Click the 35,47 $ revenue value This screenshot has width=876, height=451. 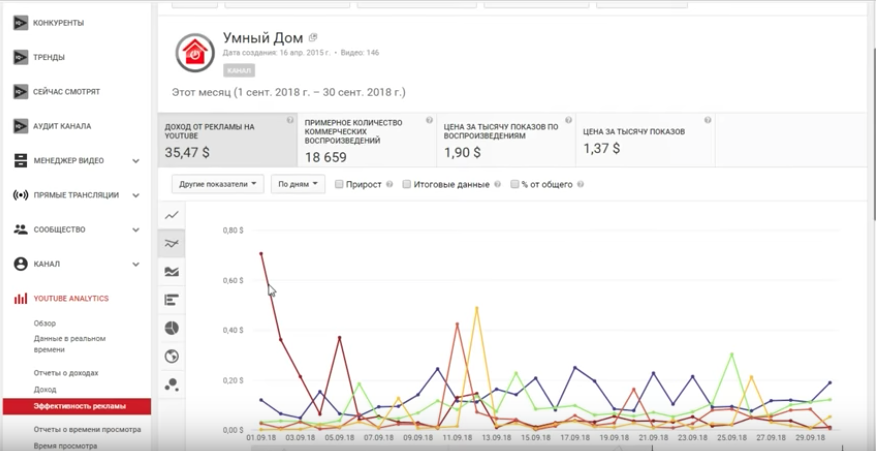[x=187, y=152]
